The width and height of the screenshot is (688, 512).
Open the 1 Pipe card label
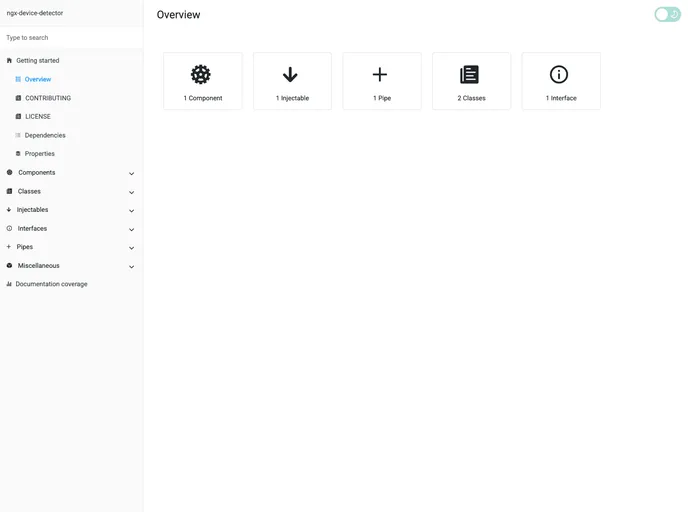pos(382,98)
